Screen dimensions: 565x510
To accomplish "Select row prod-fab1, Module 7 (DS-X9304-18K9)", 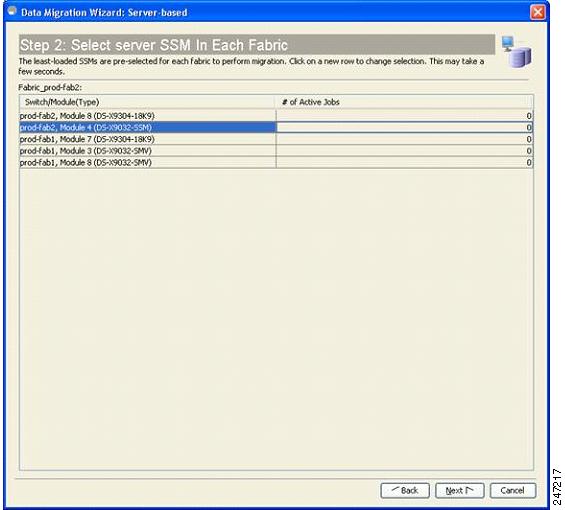I will [x=276, y=139].
